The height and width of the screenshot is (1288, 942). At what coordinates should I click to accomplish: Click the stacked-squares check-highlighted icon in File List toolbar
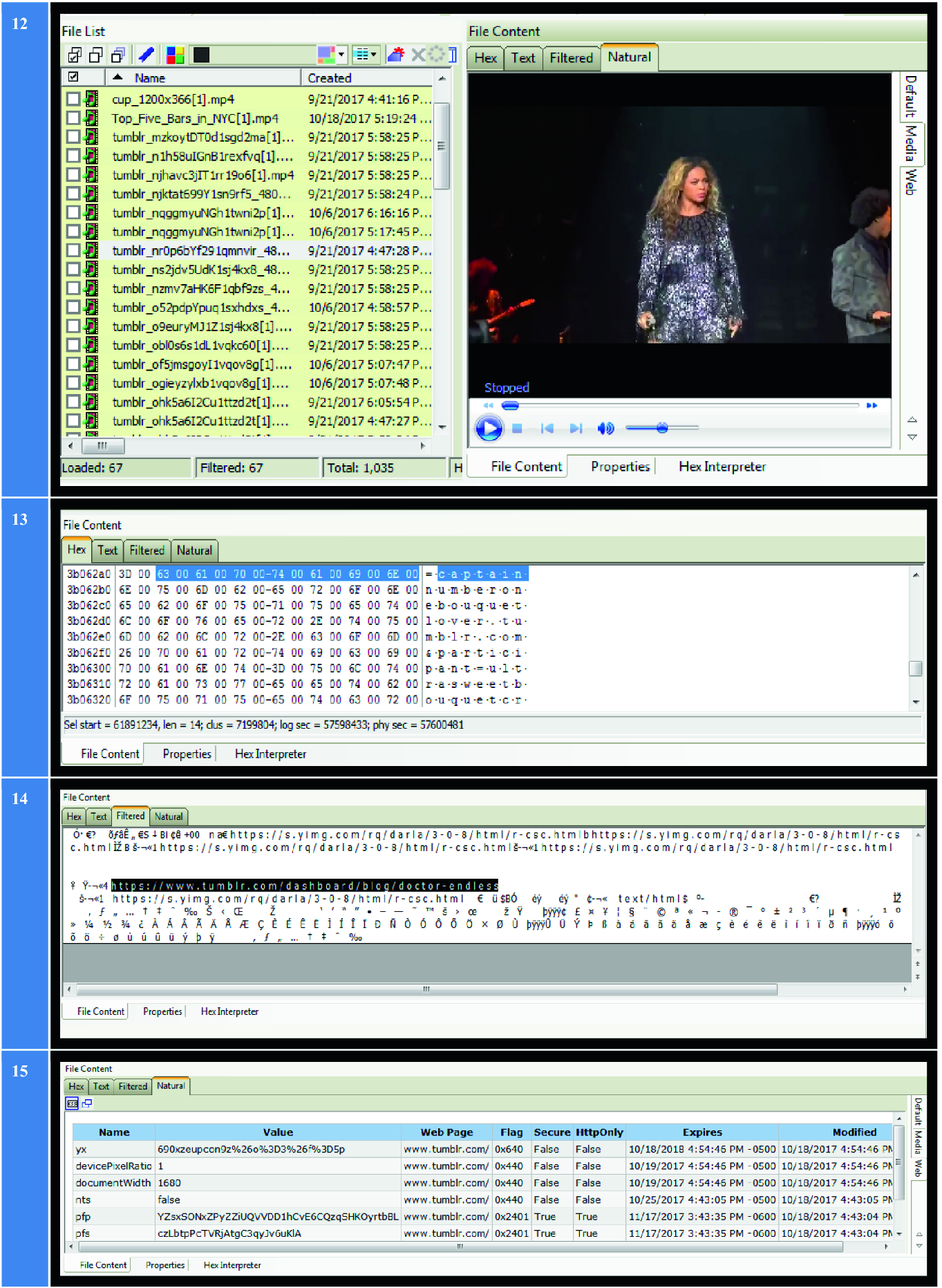pos(118,55)
